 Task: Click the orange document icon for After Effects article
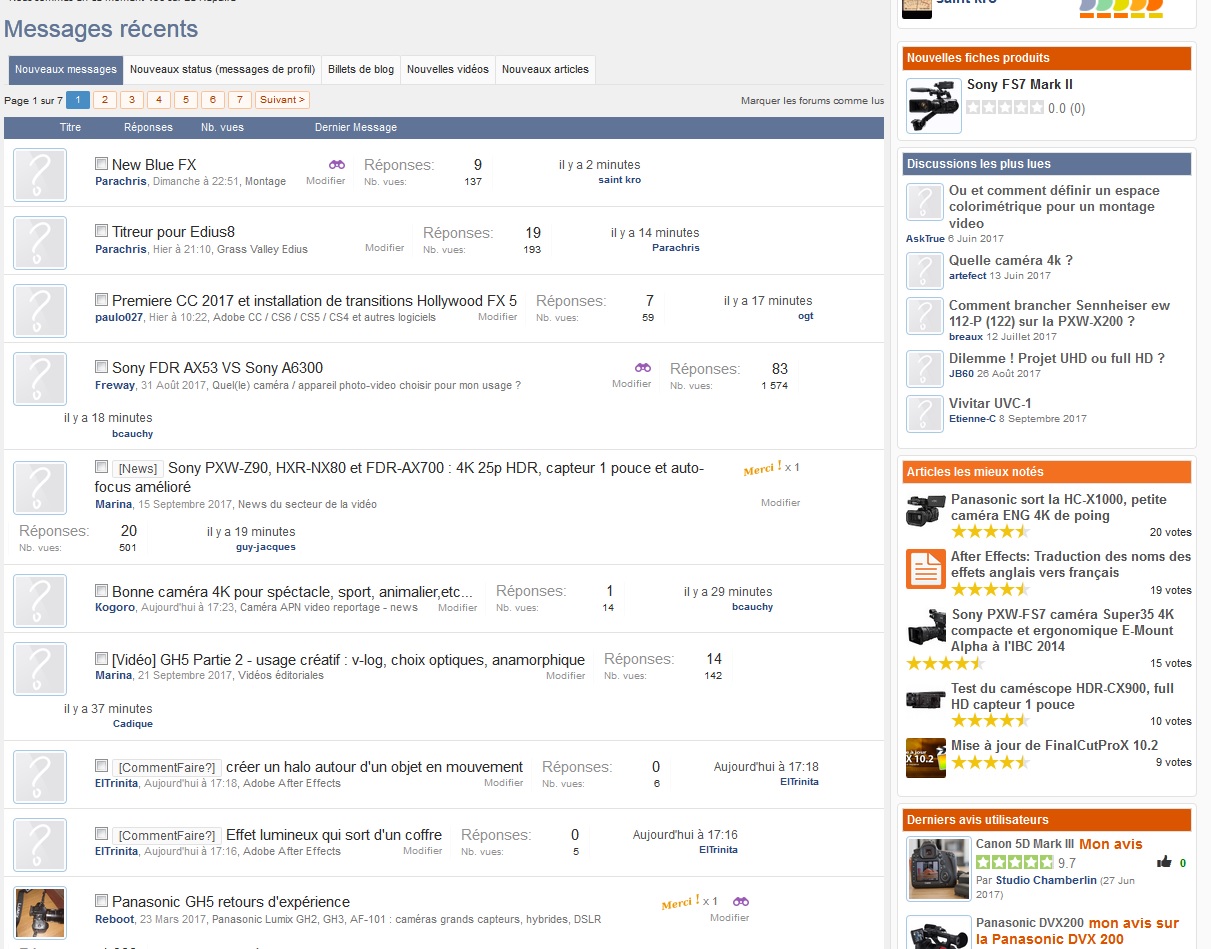[x=925, y=569]
